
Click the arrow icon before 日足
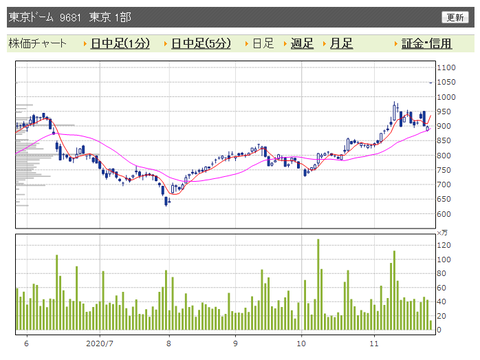click(x=247, y=44)
